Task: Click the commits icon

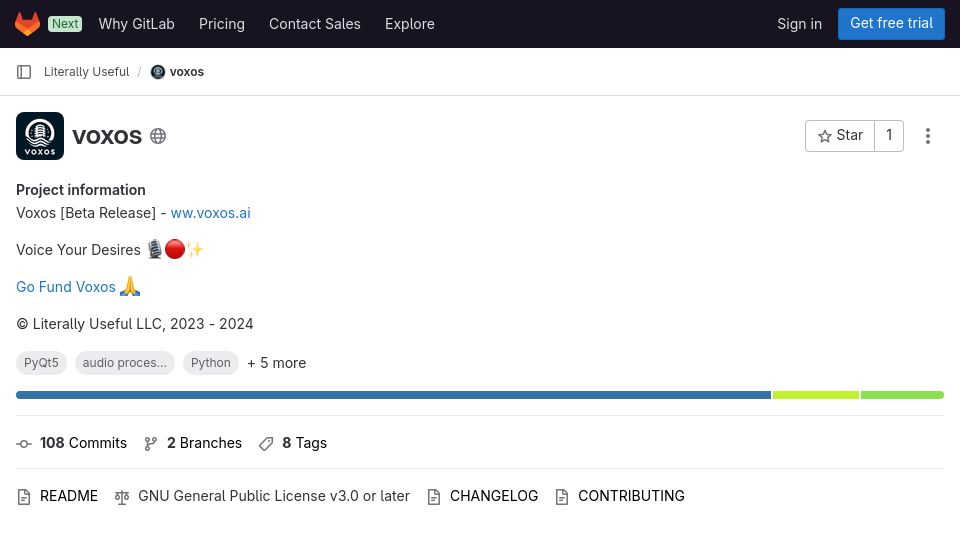Action: (24, 444)
